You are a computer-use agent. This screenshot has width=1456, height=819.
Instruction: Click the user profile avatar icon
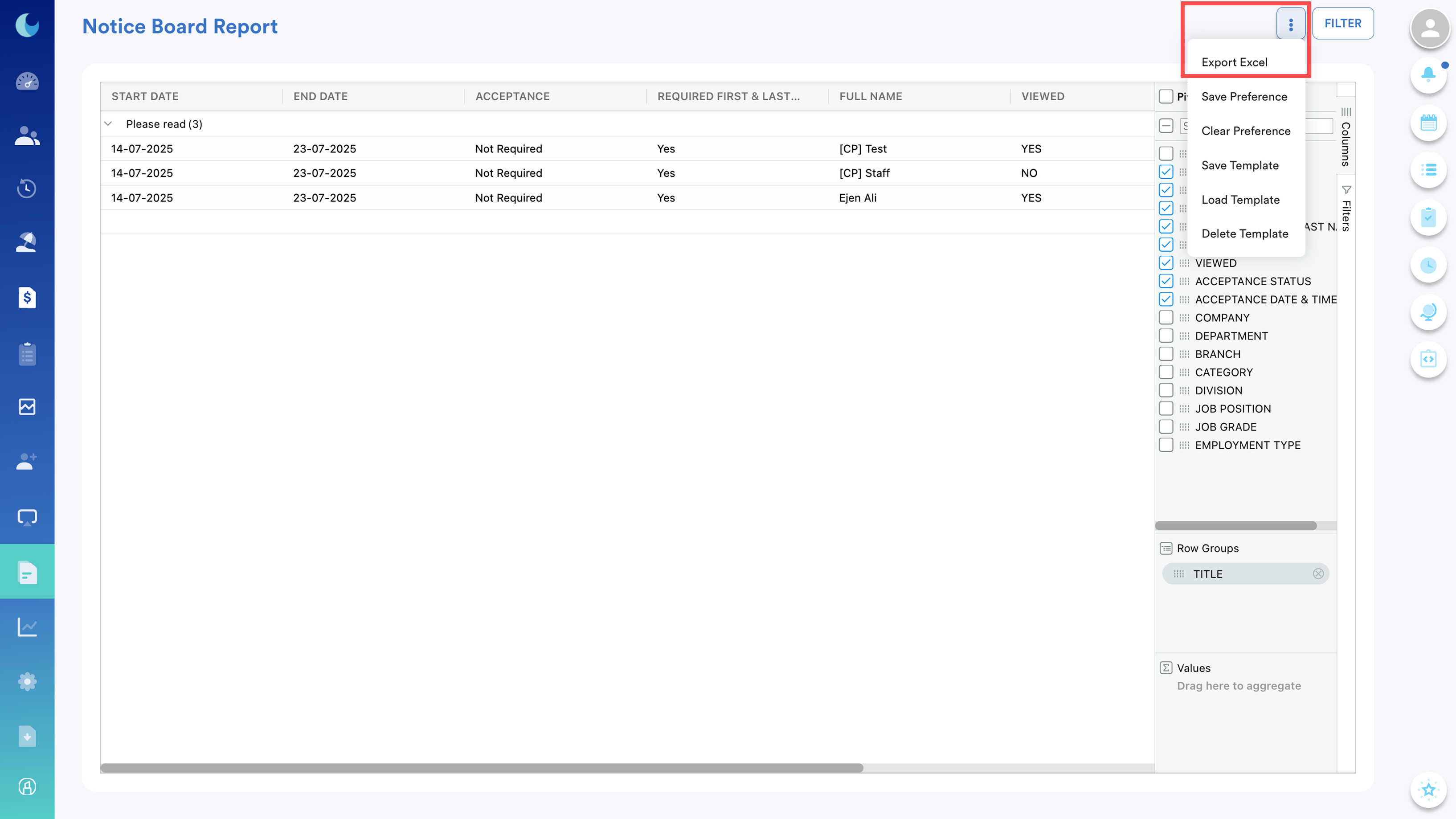pos(1429,27)
